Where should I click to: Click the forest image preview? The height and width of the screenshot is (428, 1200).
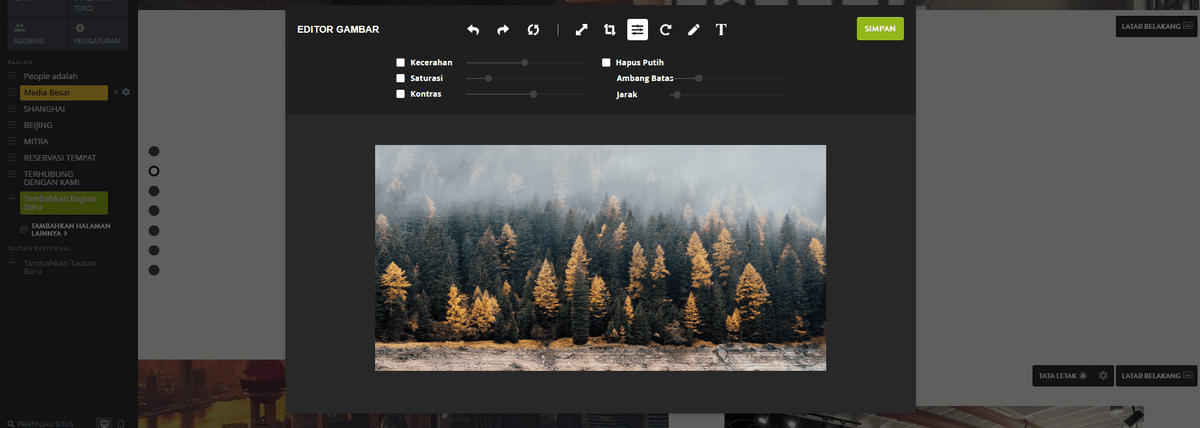[600, 258]
